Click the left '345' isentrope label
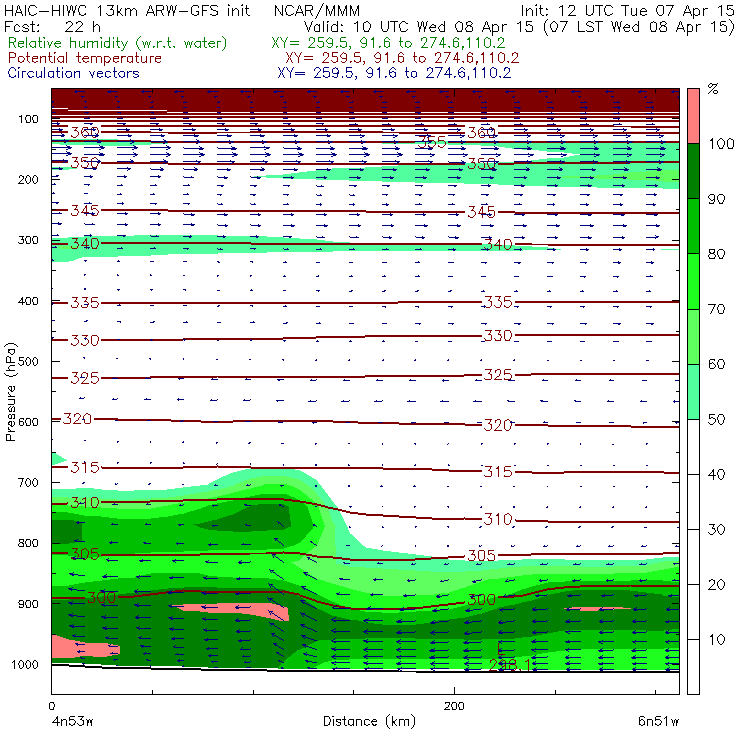 point(85,210)
